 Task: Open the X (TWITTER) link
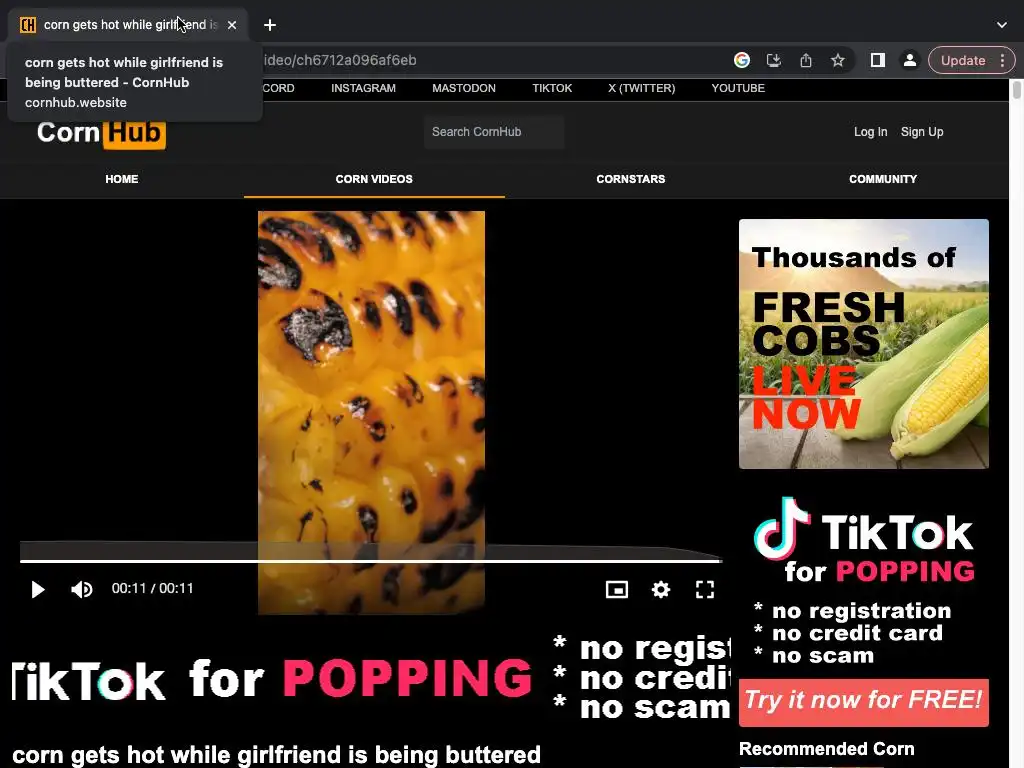coord(641,88)
